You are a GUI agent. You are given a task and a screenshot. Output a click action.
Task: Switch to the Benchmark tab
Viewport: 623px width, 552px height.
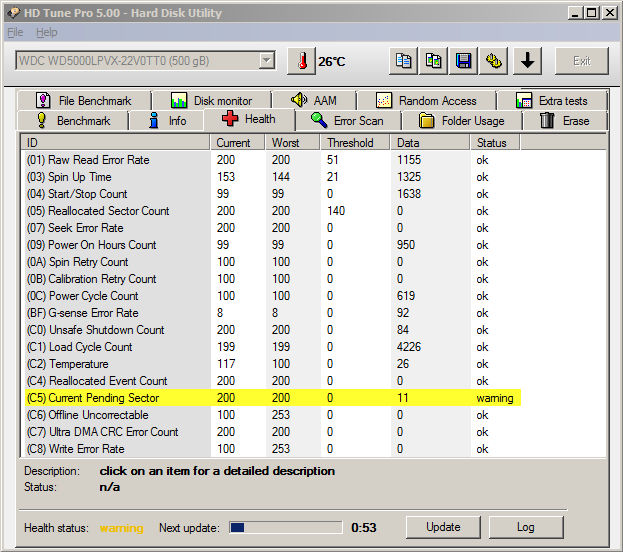[73, 120]
